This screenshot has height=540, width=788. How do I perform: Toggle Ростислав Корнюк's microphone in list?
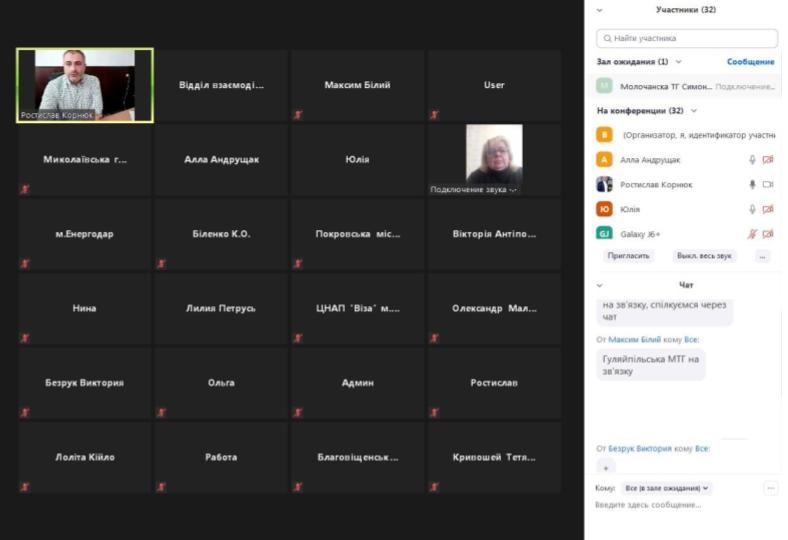752,185
